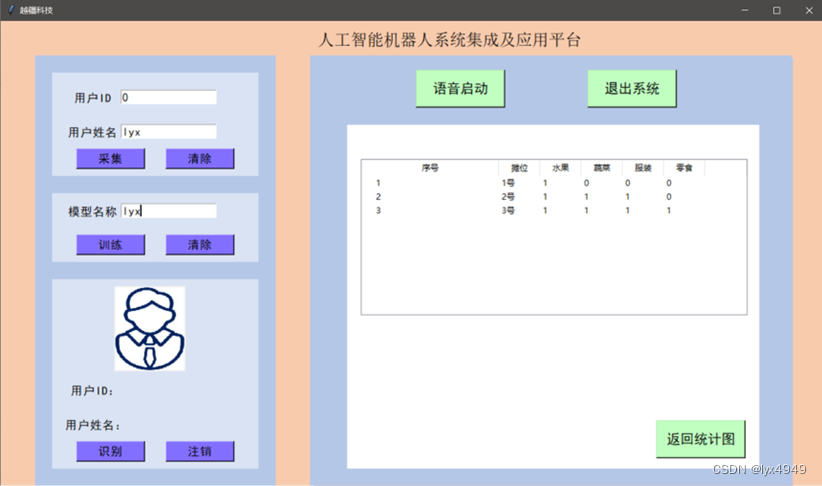Click the 蔬菜 column header

(602, 168)
